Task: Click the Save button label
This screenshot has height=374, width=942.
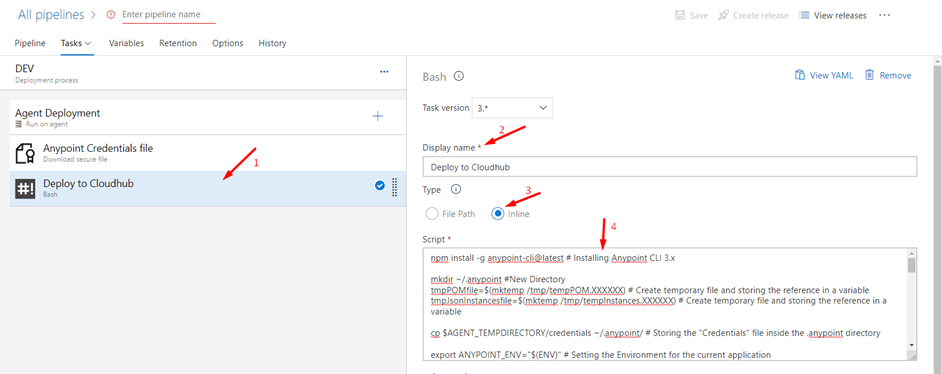Action: [699, 16]
